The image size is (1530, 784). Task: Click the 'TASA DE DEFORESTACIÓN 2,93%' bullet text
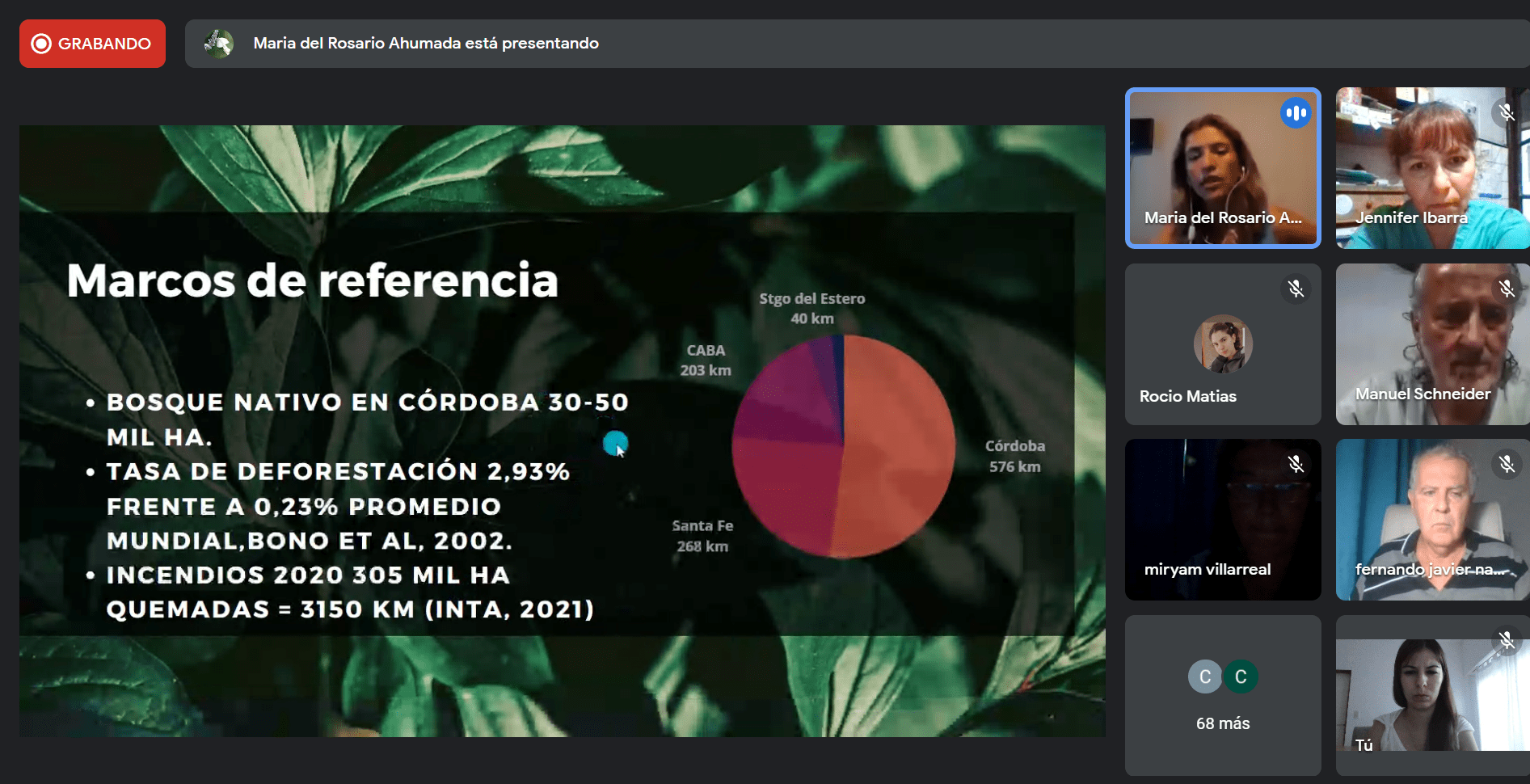coord(338,506)
